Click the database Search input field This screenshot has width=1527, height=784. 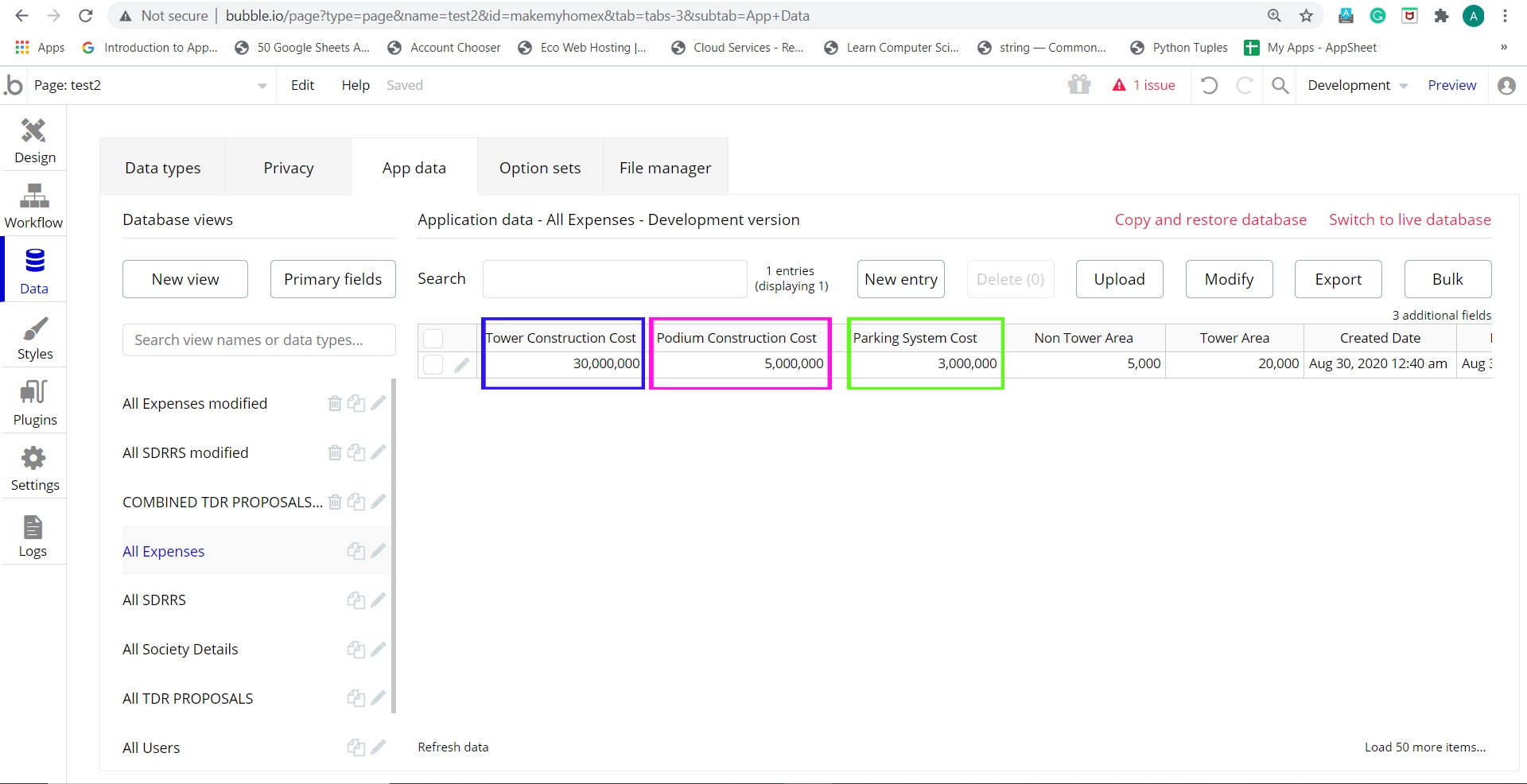[x=614, y=279]
